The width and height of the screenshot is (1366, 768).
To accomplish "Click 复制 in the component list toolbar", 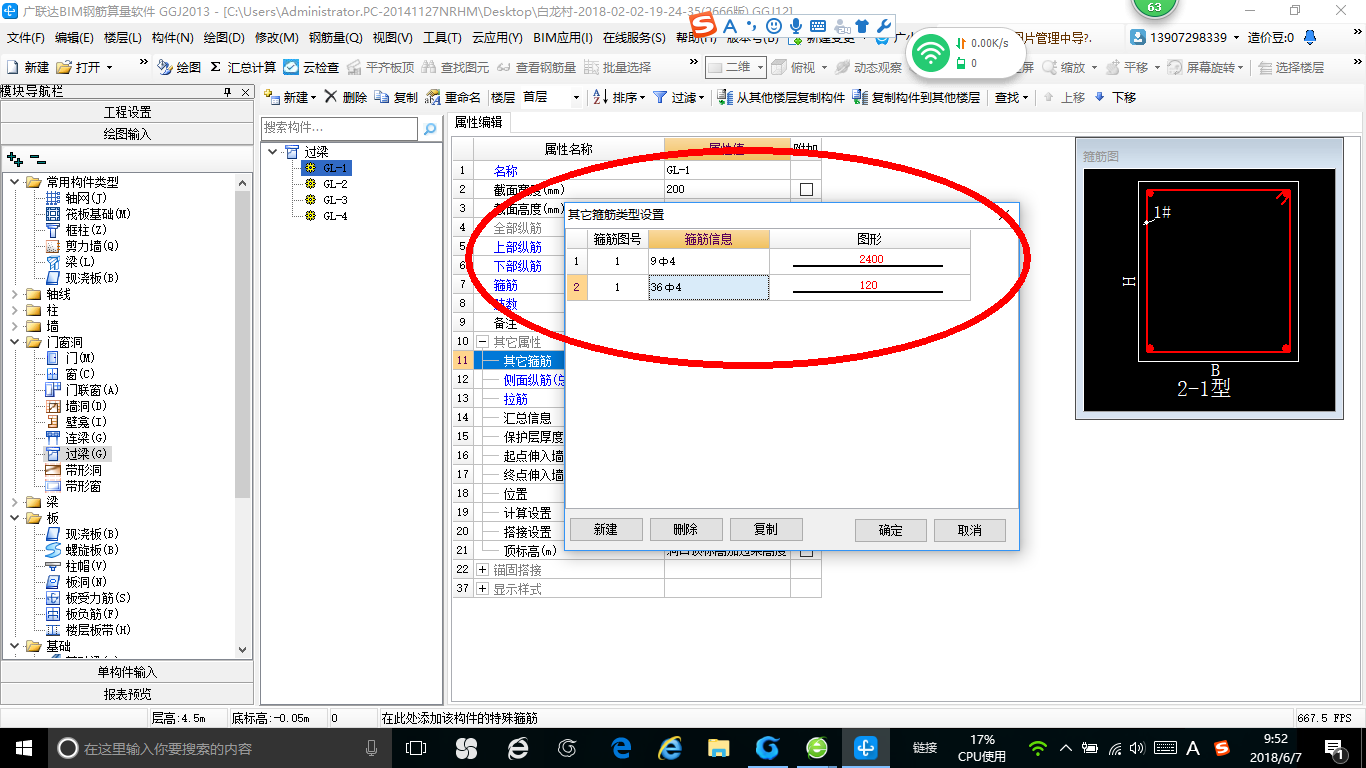I will pyautogui.click(x=396, y=97).
